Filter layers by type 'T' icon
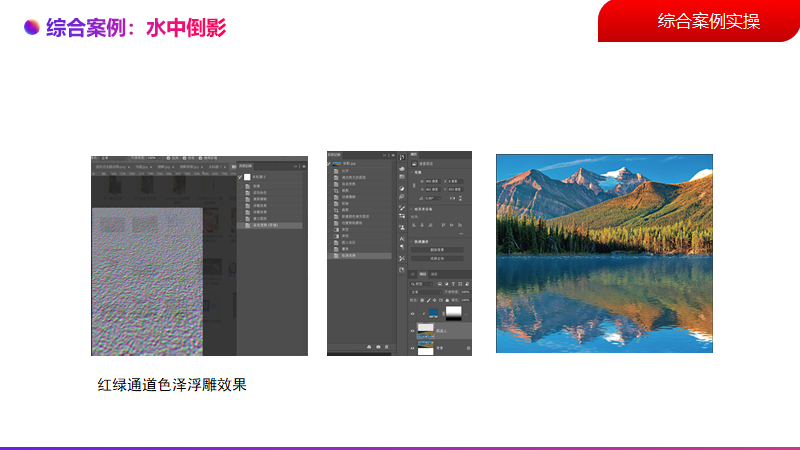 (453, 284)
